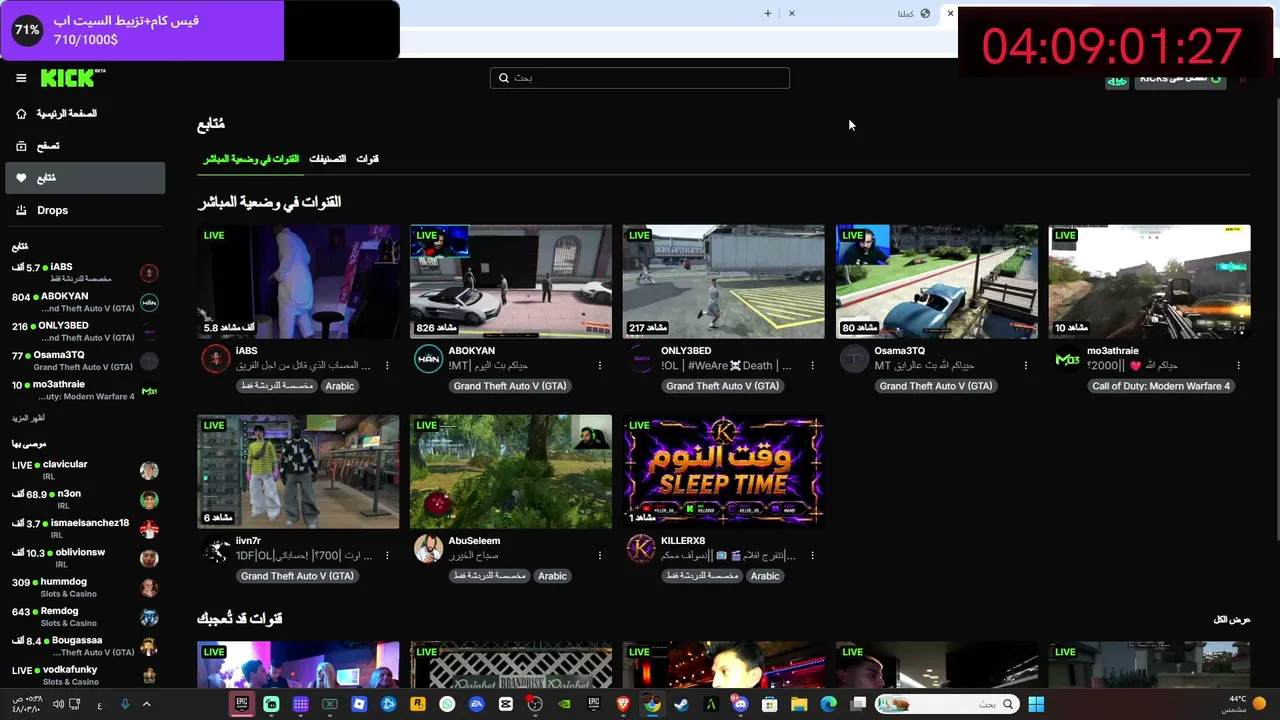Open Bougassaa in recommended sidebar list
The width and height of the screenshot is (1280, 720).
point(85,645)
